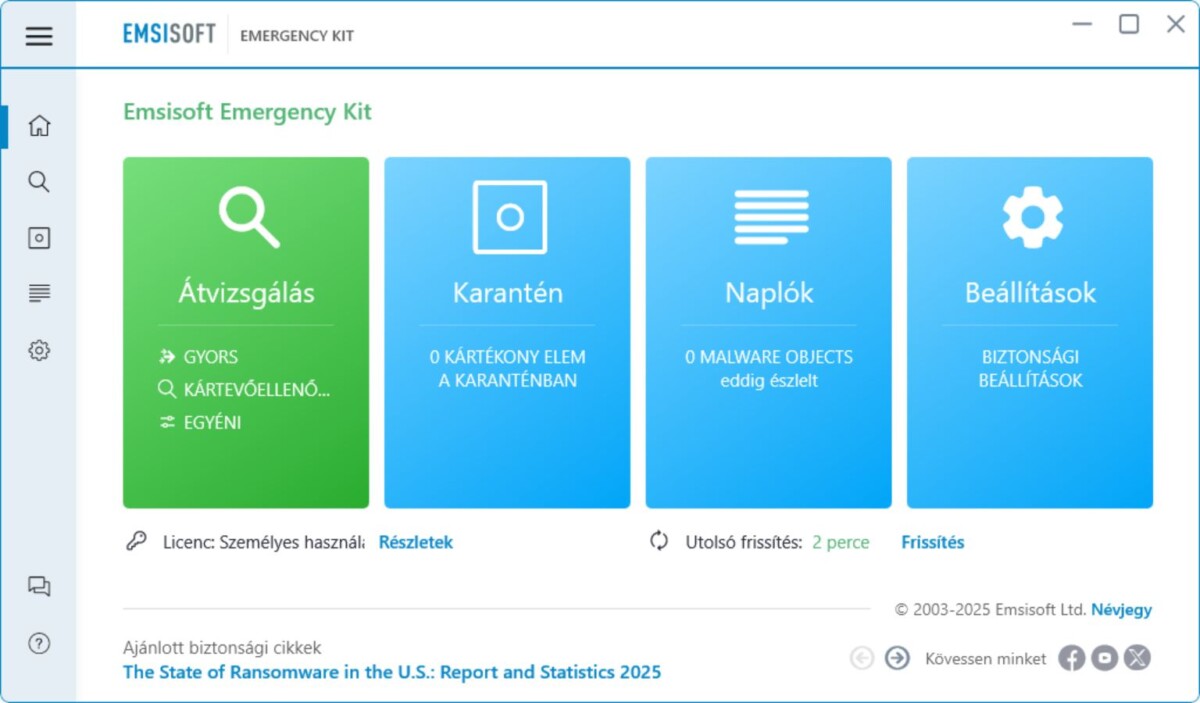Open help via the question mark icon
This screenshot has height=703, width=1200.
click(39, 644)
